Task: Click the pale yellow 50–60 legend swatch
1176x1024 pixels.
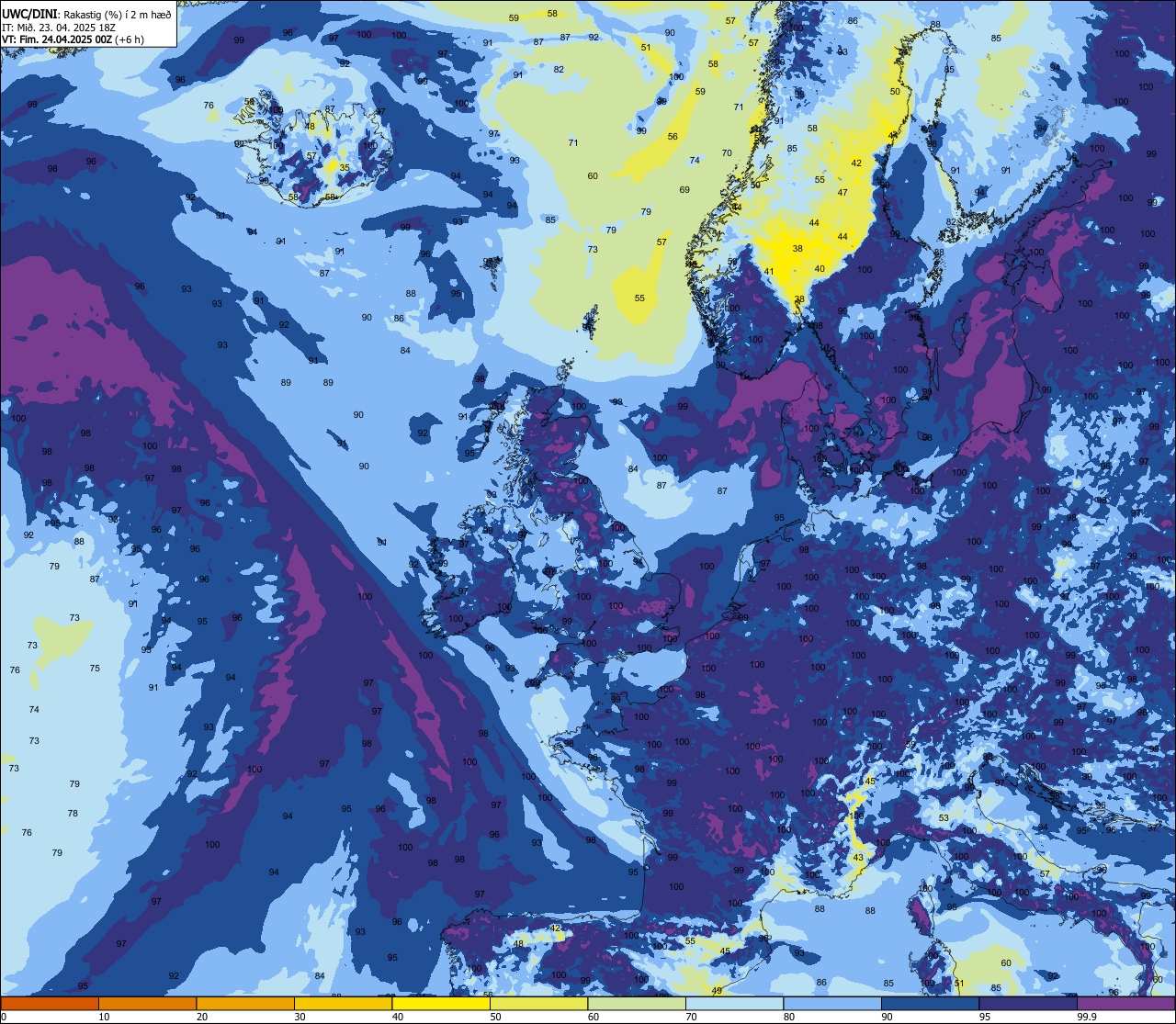Action: tap(538, 1003)
